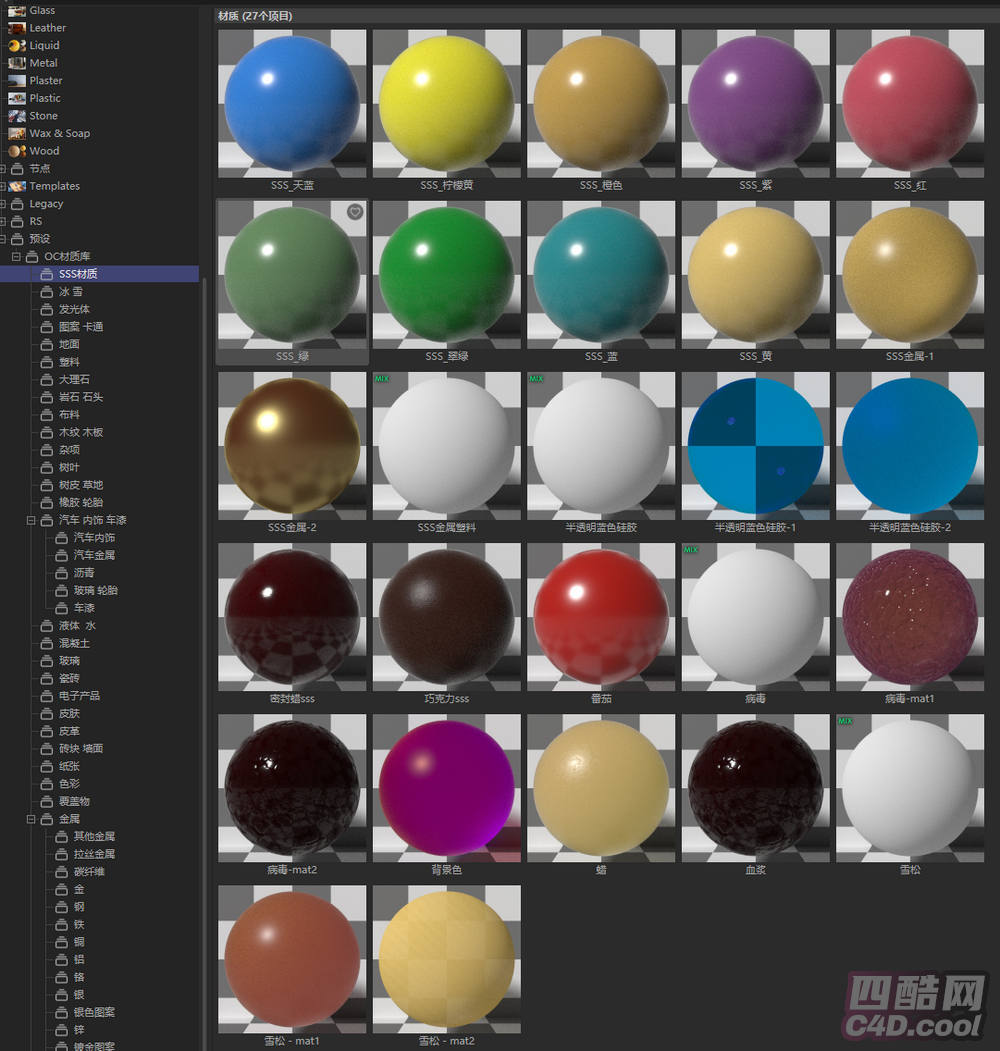The height and width of the screenshot is (1051, 1000).
Task: Click the Metal category icon
Action: click(x=16, y=63)
